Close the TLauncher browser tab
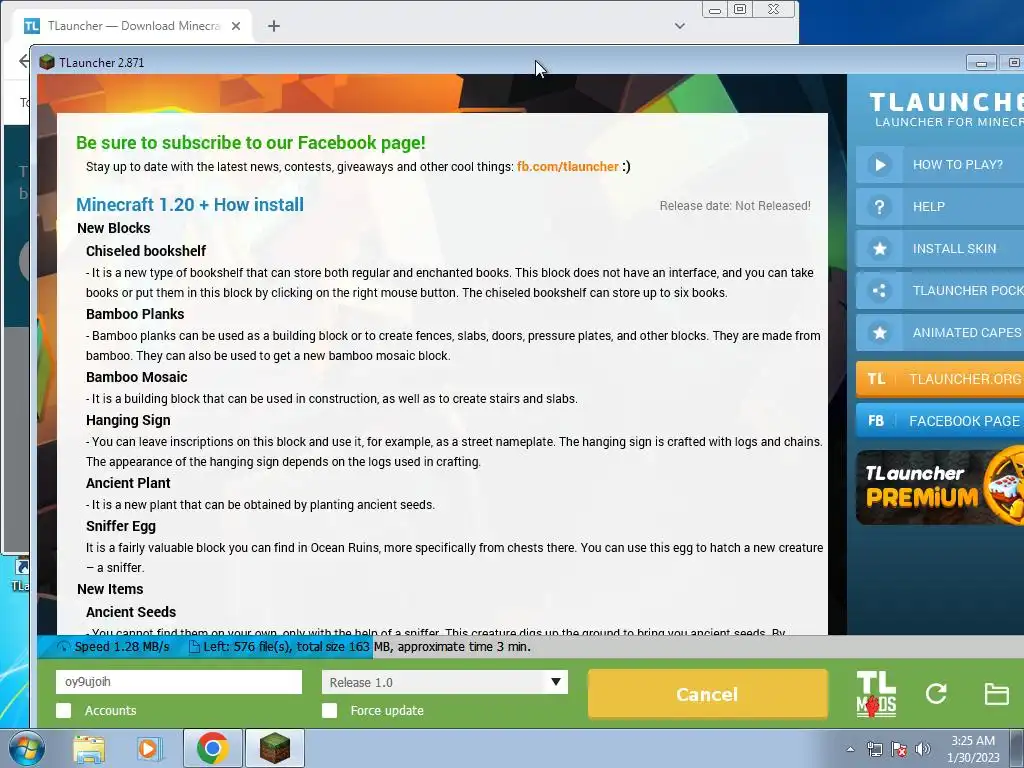The width and height of the screenshot is (1024, 768). pos(236,26)
